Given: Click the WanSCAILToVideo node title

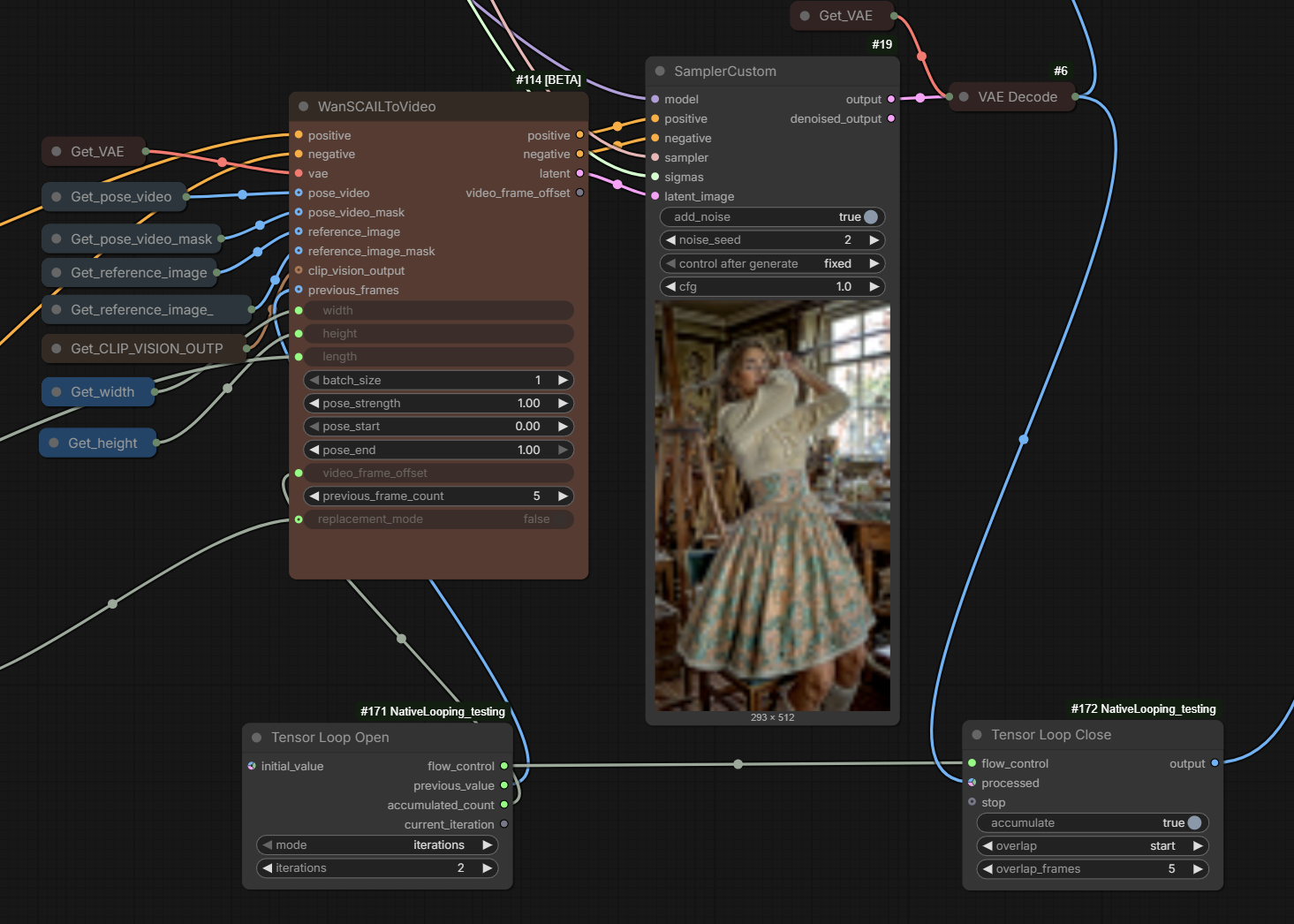Looking at the screenshot, I should [377, 107].
